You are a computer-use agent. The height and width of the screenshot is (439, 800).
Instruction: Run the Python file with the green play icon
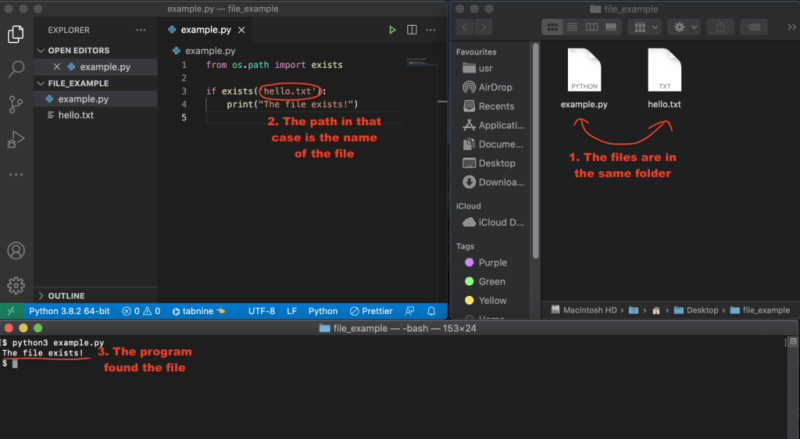click(x=392, y=30)
